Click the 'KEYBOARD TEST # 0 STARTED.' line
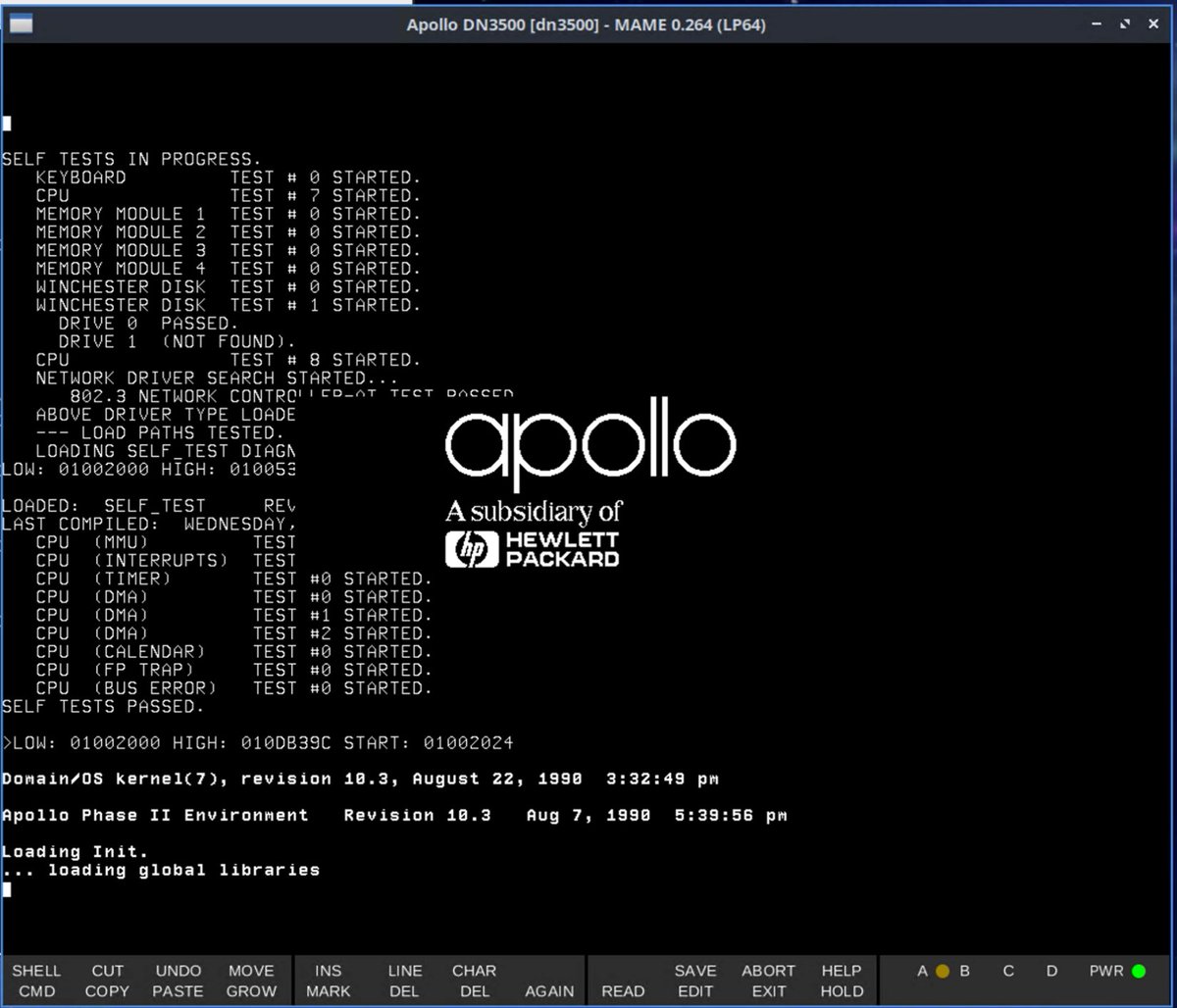1177x1008 pixels. point(228,177)
